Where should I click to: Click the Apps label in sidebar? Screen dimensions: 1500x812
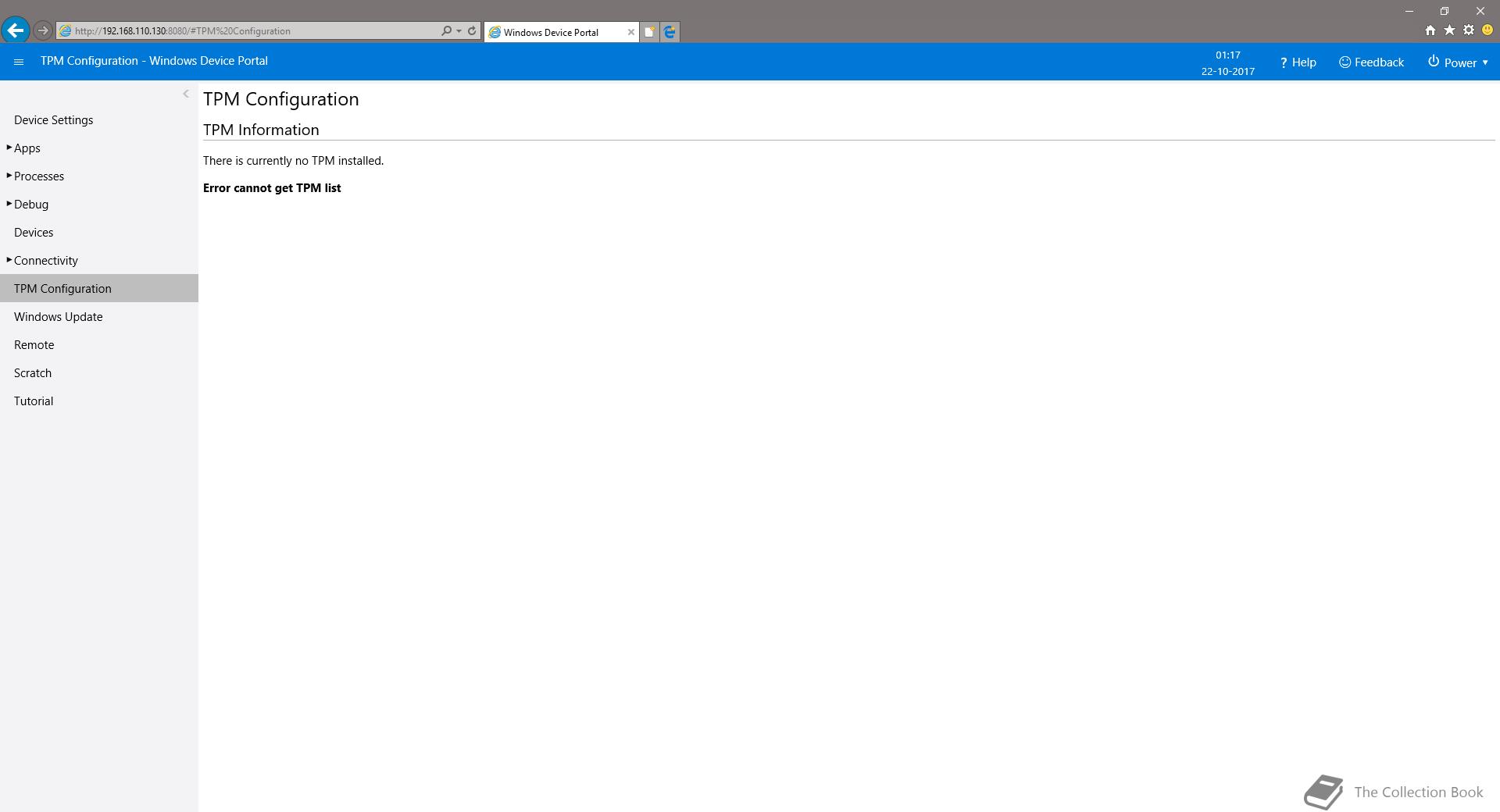pyautogui.click(x=27, y=148)
